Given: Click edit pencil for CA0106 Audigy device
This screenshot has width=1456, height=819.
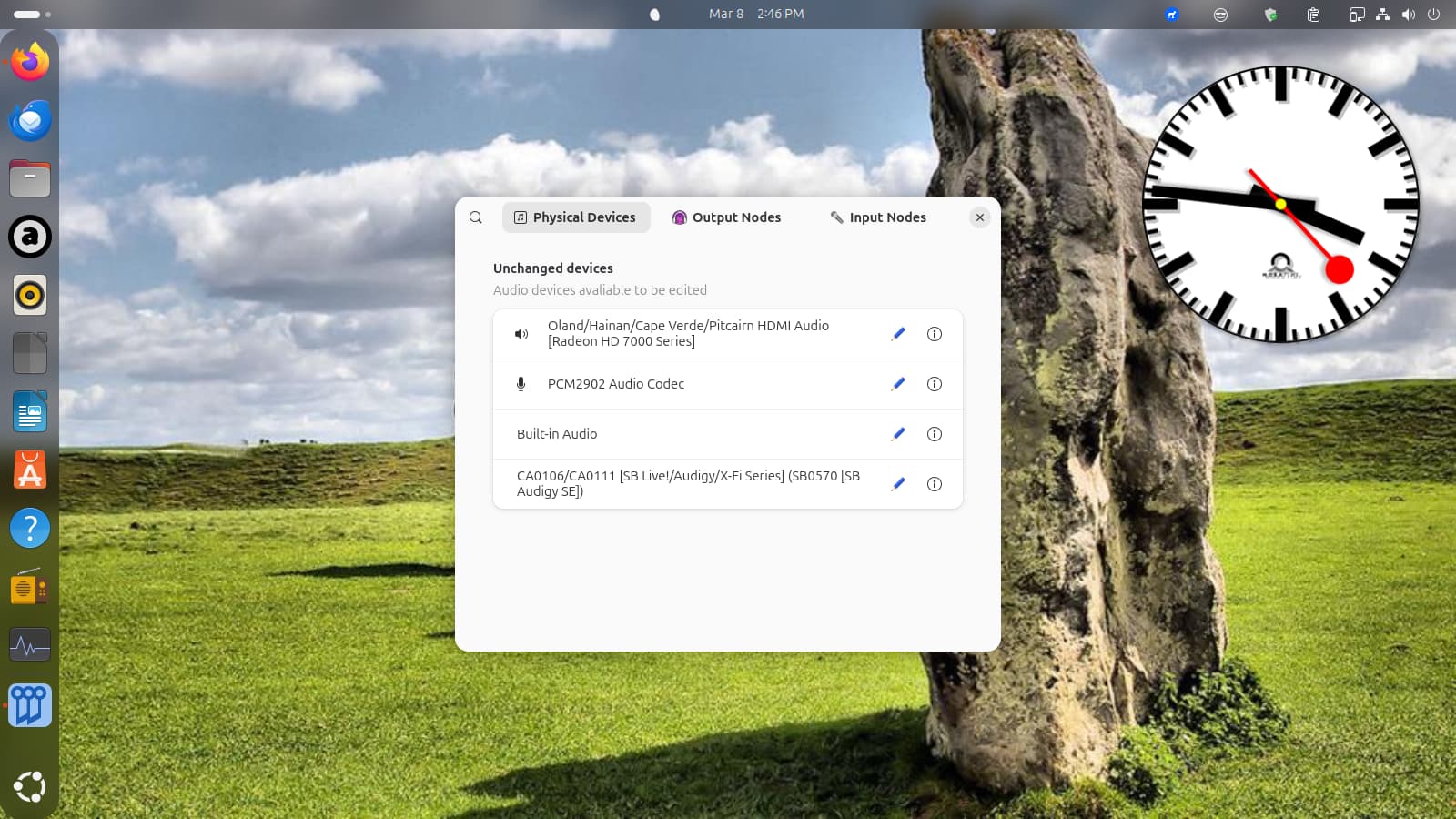Looking at the screenshot, I should (898, 484).
